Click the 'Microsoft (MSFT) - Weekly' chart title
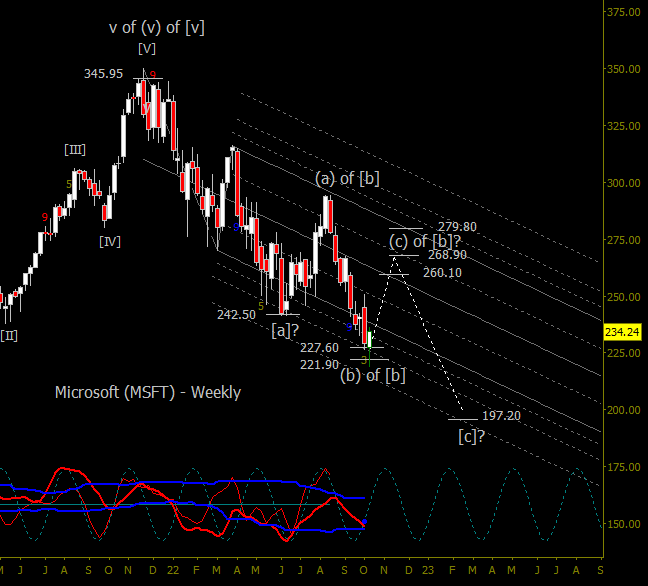The image size is (648, 586). (148, 392)
